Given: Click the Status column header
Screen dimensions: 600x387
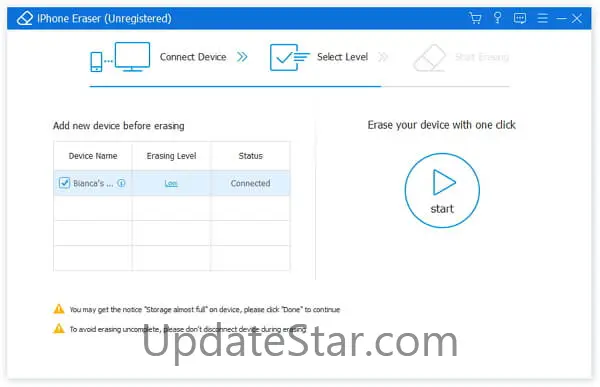Looking at the screenshot, I should (x=251, y=156).
